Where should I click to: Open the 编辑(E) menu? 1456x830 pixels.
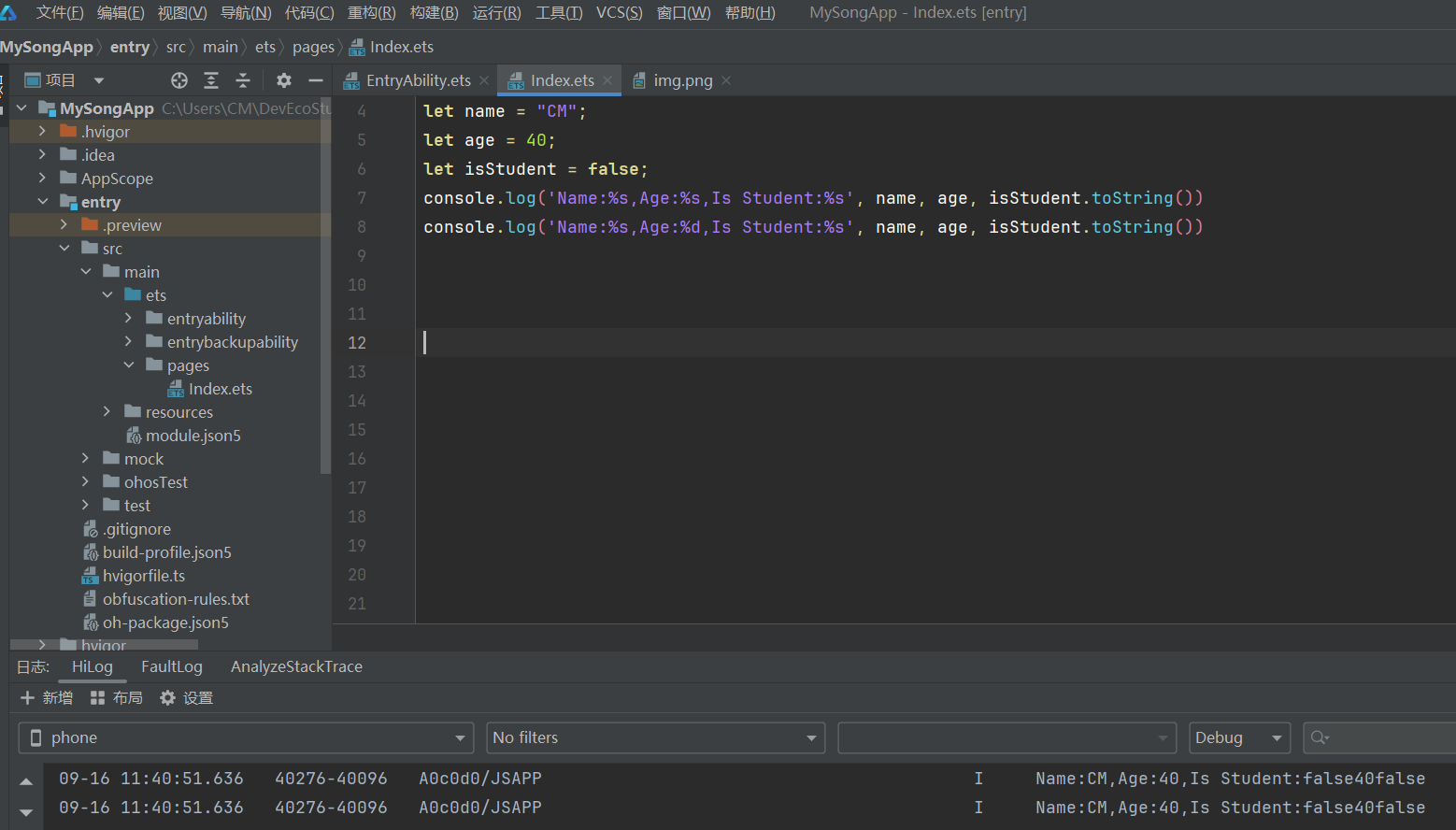[121, 13]
